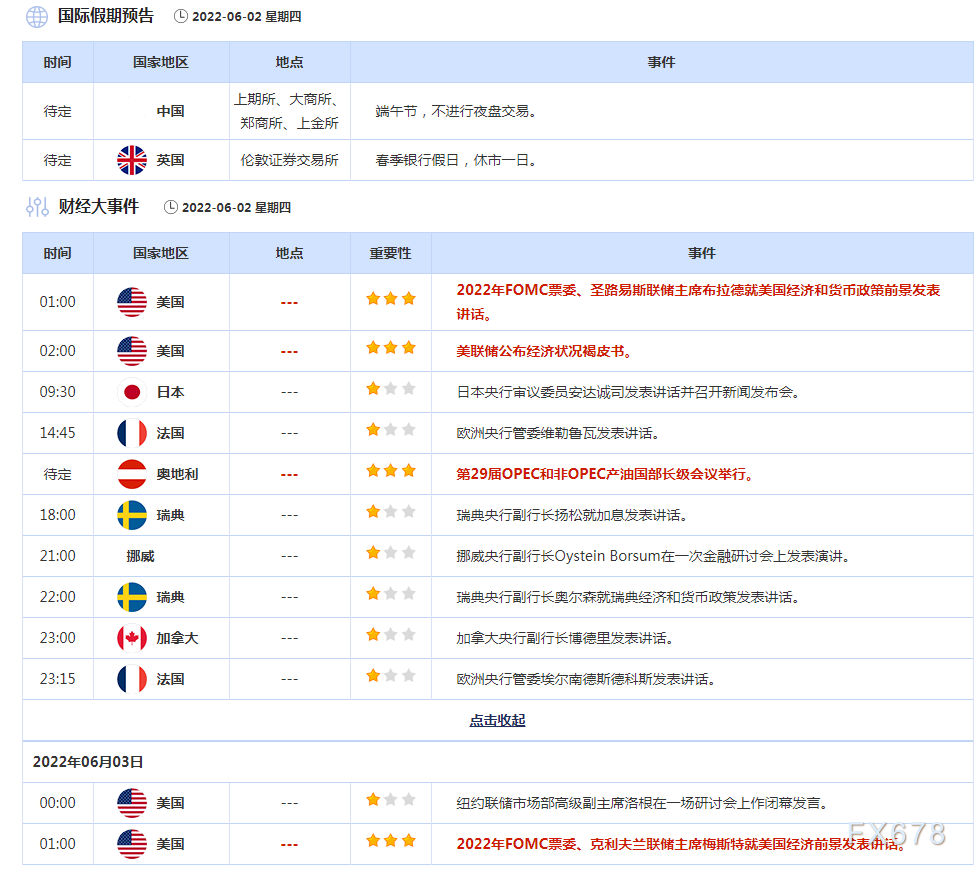Click the France flag in the 23:15 row

click(132, 679)
